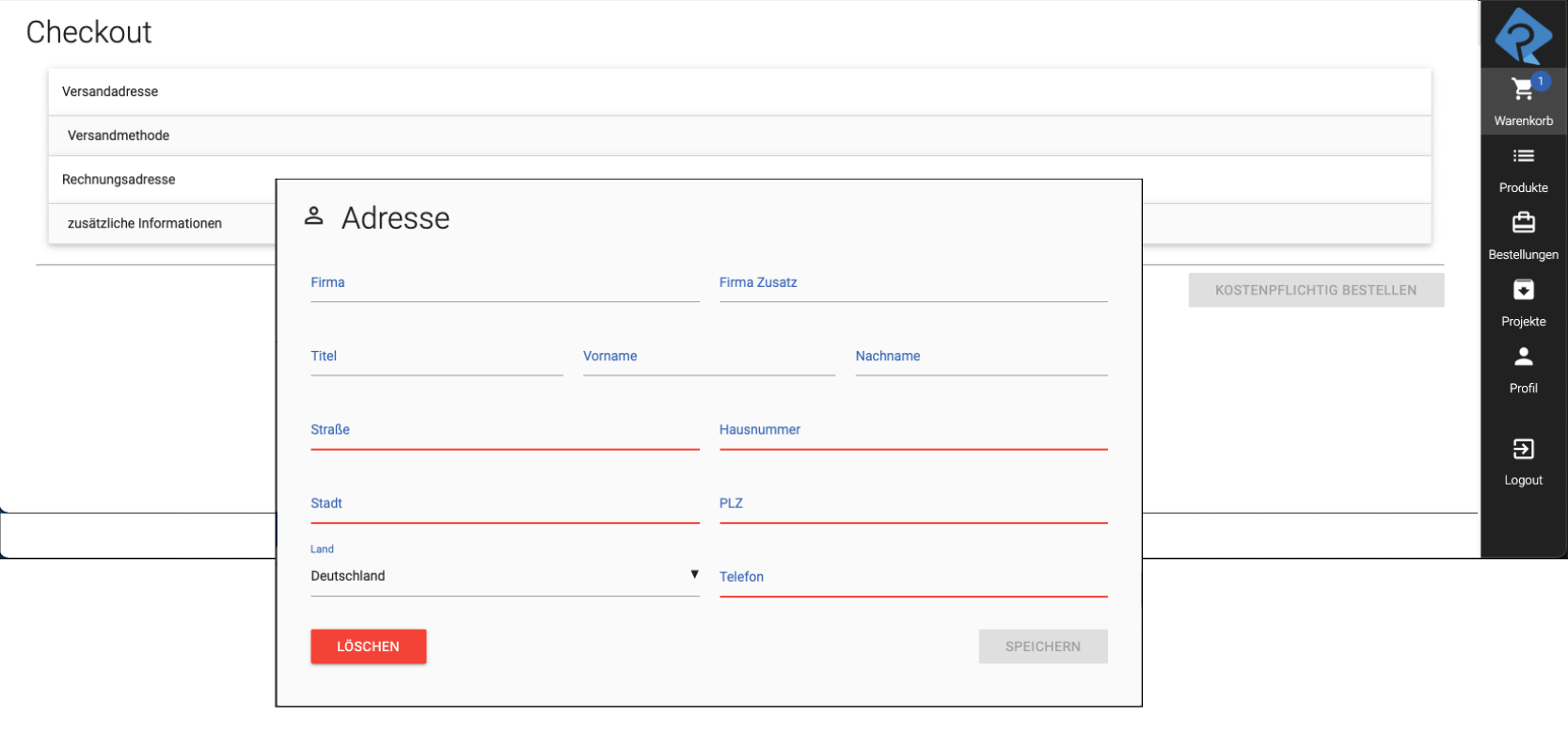This screenshot has height=750, width=1568.
Task: Click the blue company logo
Action: (1522, 36)
